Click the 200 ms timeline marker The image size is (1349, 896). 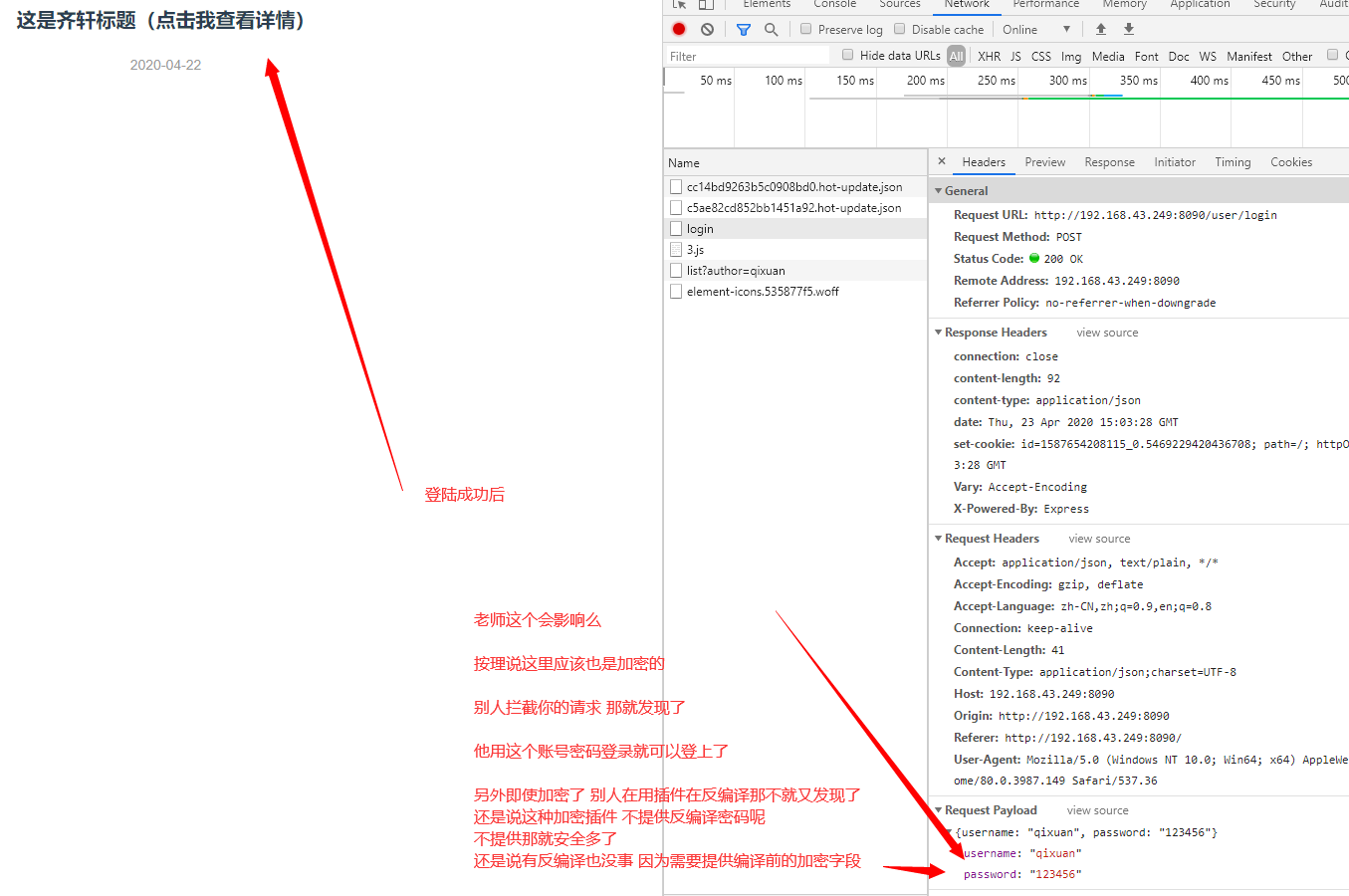tap(925, 81)
